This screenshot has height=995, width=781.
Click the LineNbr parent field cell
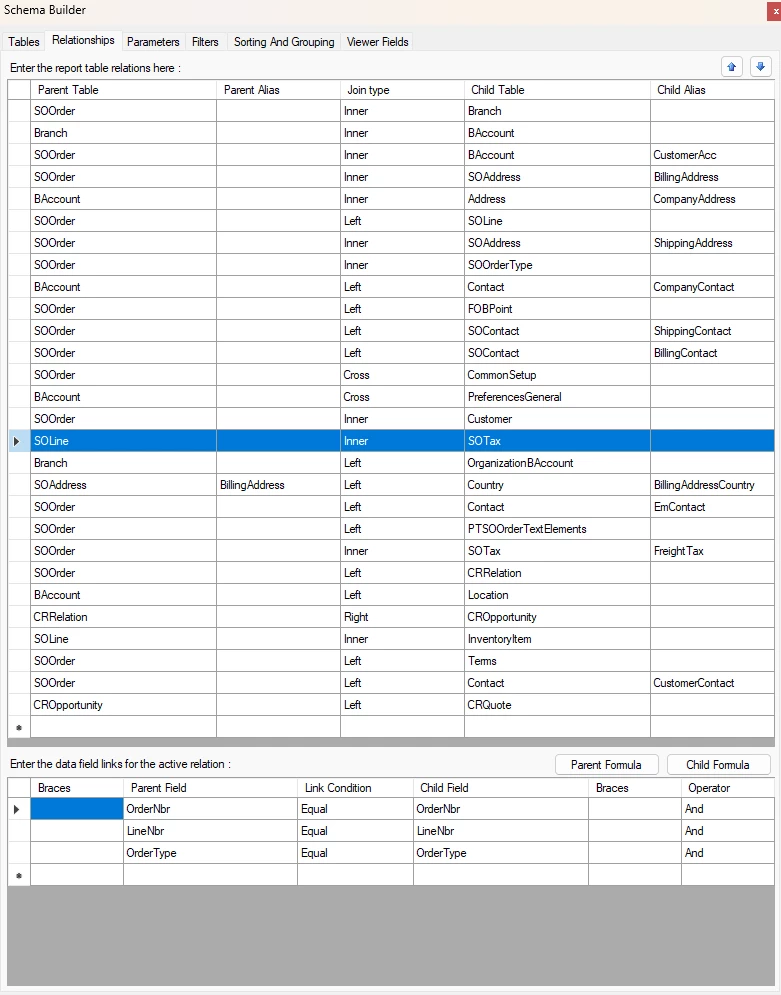pyautogui.click(x=210, y=831)
